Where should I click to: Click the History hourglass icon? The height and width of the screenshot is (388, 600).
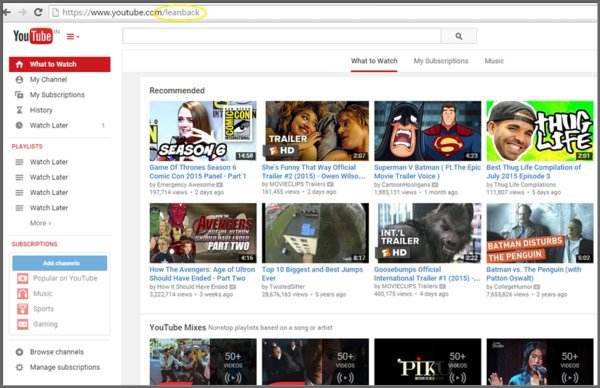pos(19,110)
